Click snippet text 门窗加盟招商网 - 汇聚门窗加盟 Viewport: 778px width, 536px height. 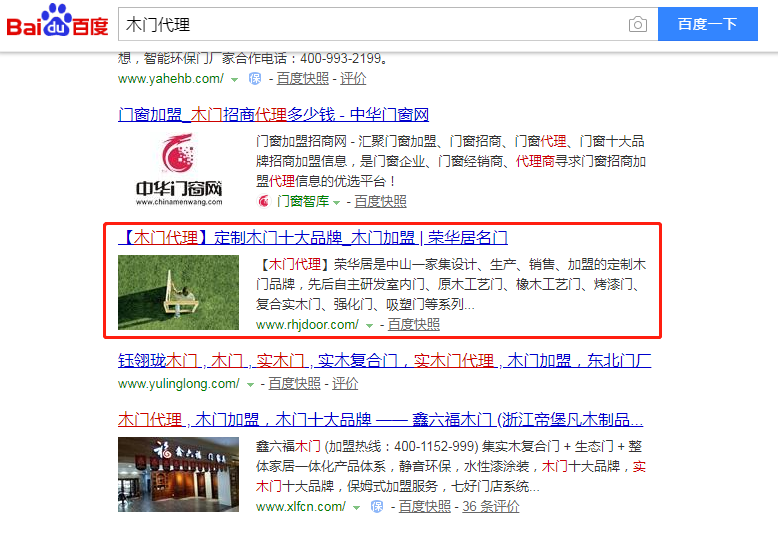pyautogui.click(x=346, y=141)
